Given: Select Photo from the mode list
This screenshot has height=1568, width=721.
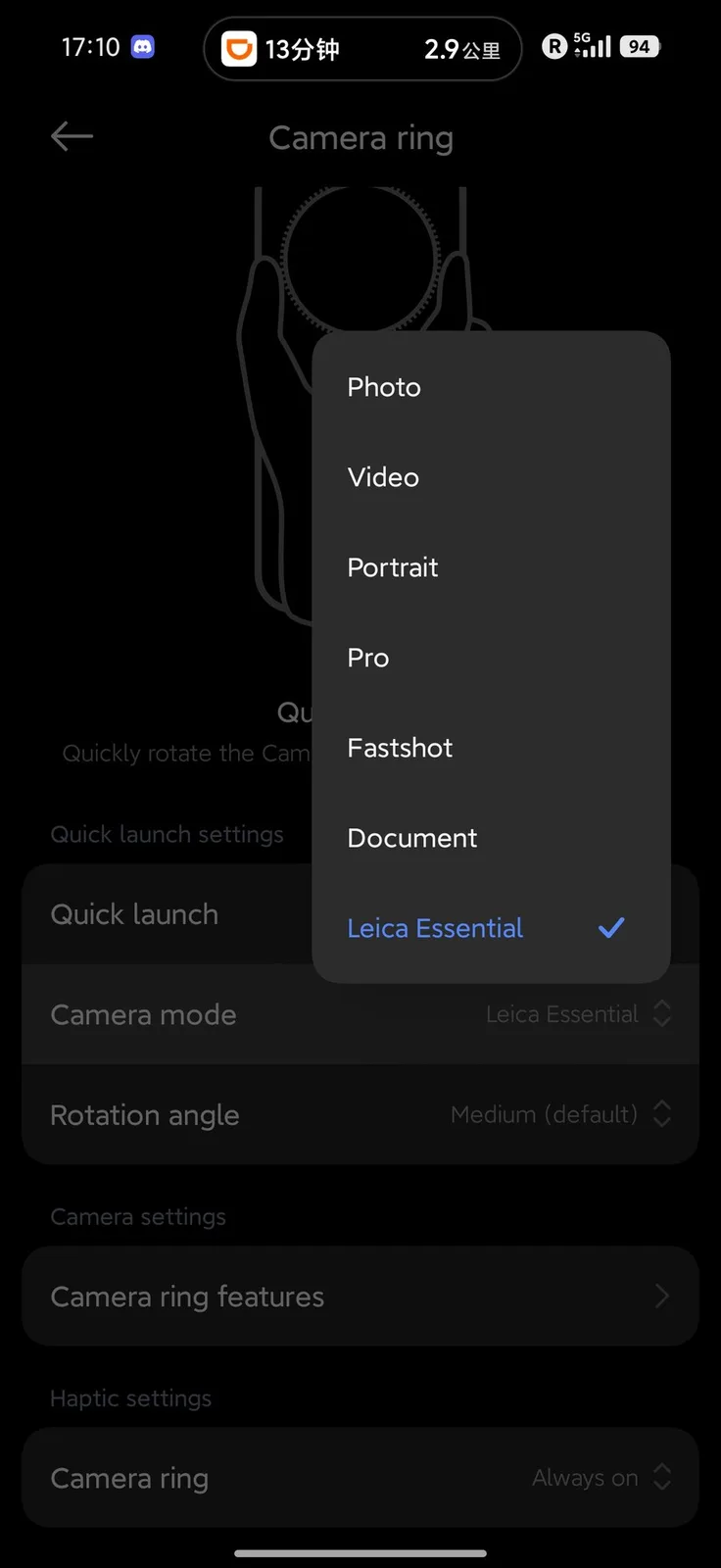Looking at the screenshot, I should click(384, 387).
